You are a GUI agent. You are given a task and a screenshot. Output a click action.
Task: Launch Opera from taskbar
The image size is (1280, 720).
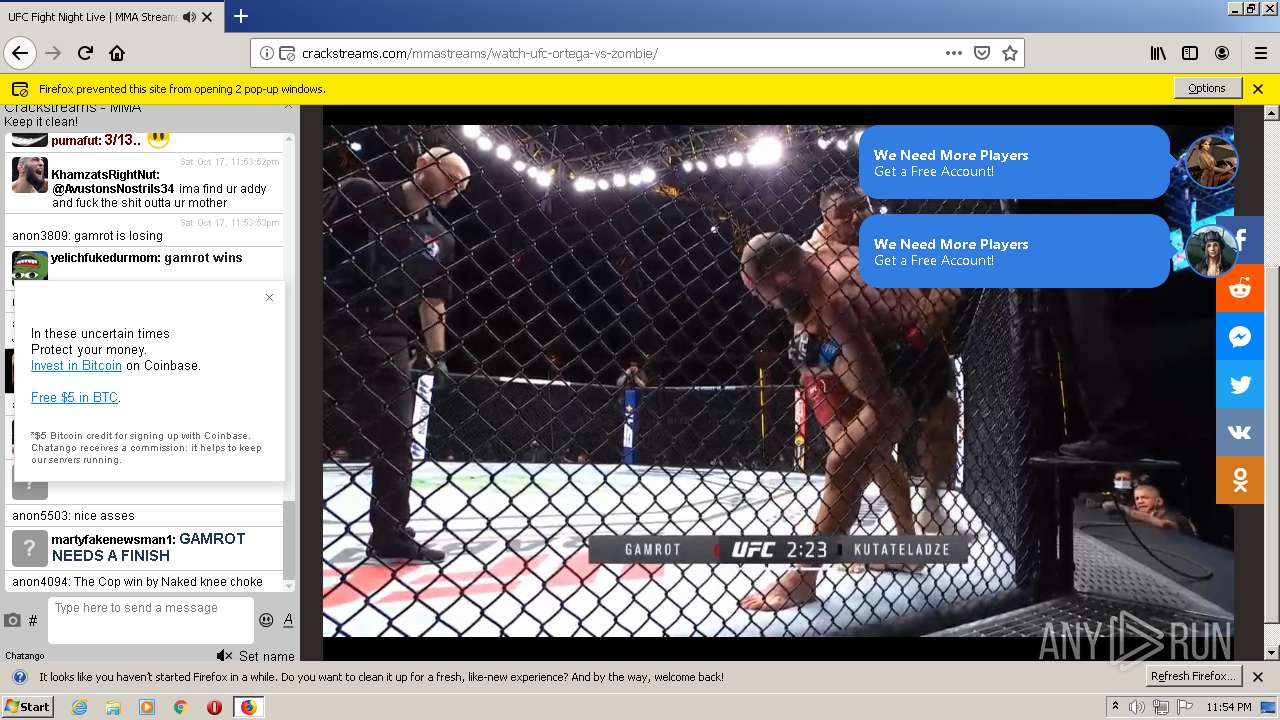tap(214, 707)
